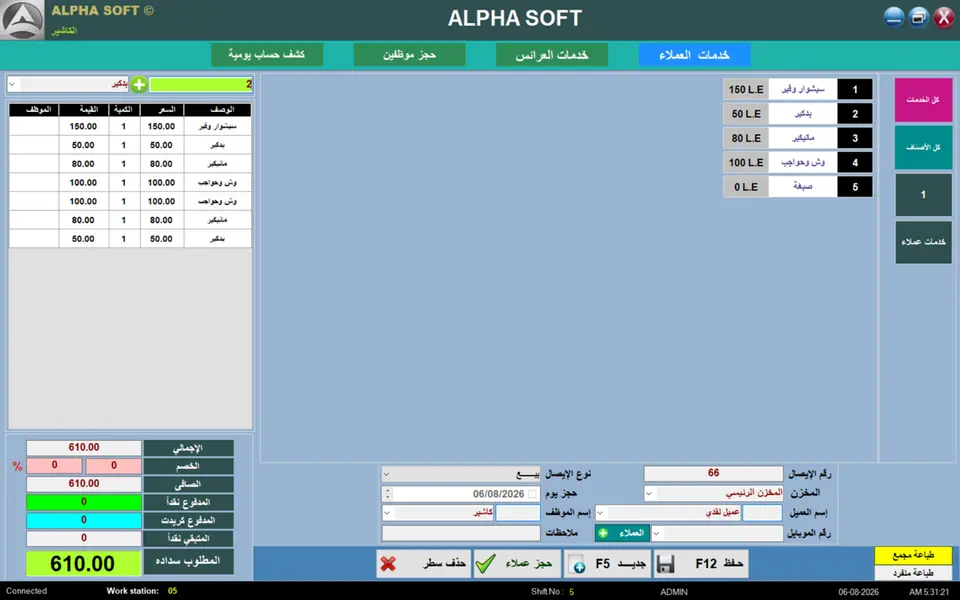Select the كل الأصناف category tile
960x600 pixels.
tap(923, 147)
